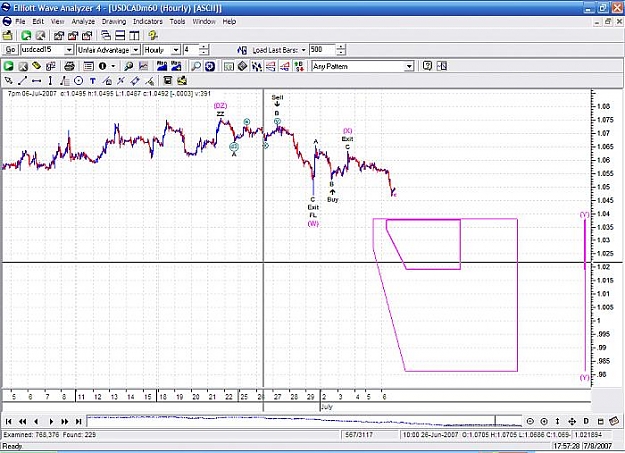
Task: Open the Indicators menu
Action: 147,22
